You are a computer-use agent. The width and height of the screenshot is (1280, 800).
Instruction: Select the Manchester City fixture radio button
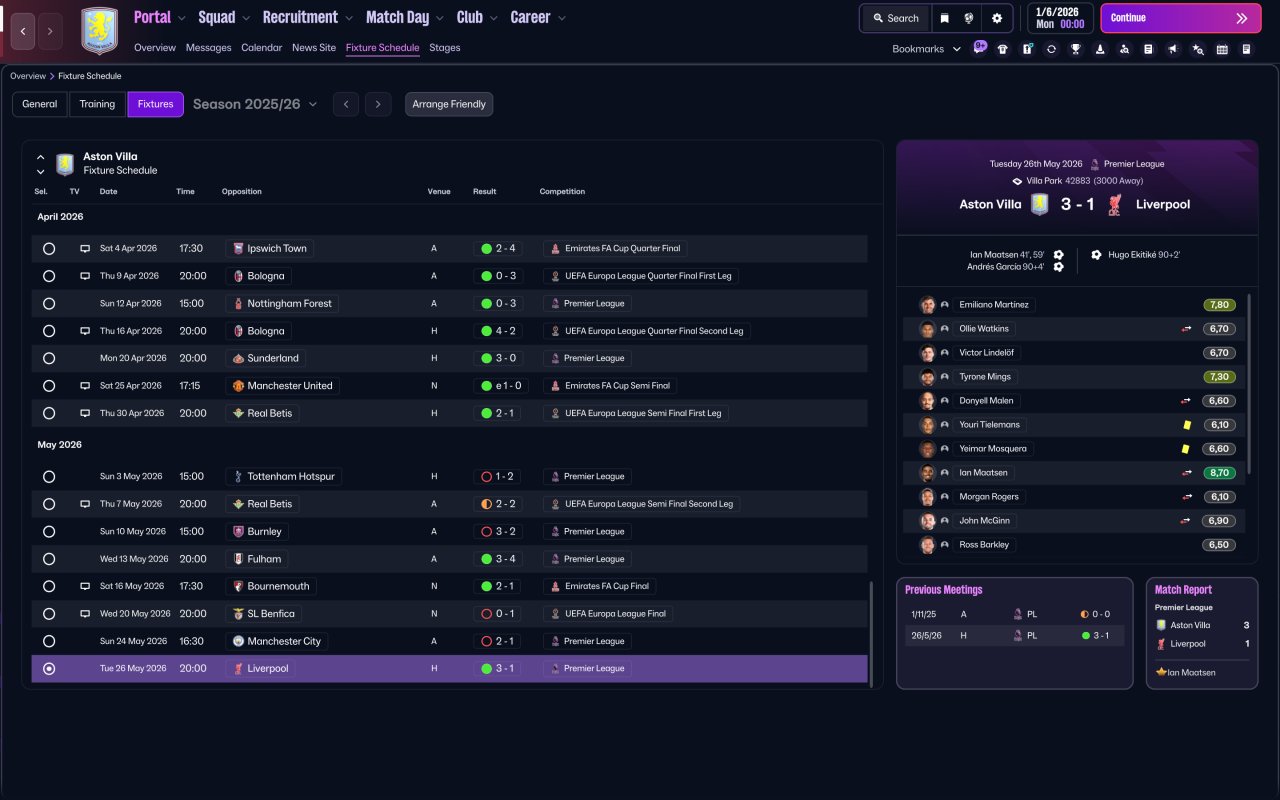pos(49,641)
